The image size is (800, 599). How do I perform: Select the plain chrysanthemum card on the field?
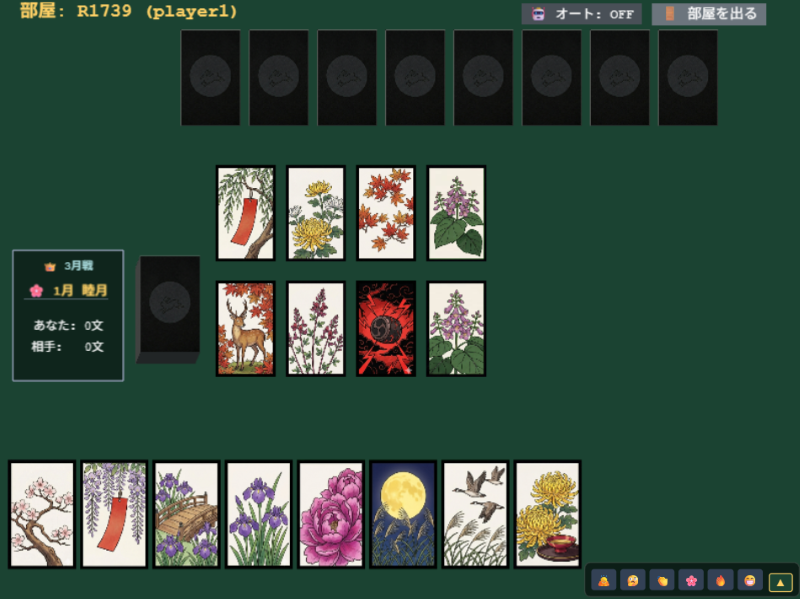[316, 213]
